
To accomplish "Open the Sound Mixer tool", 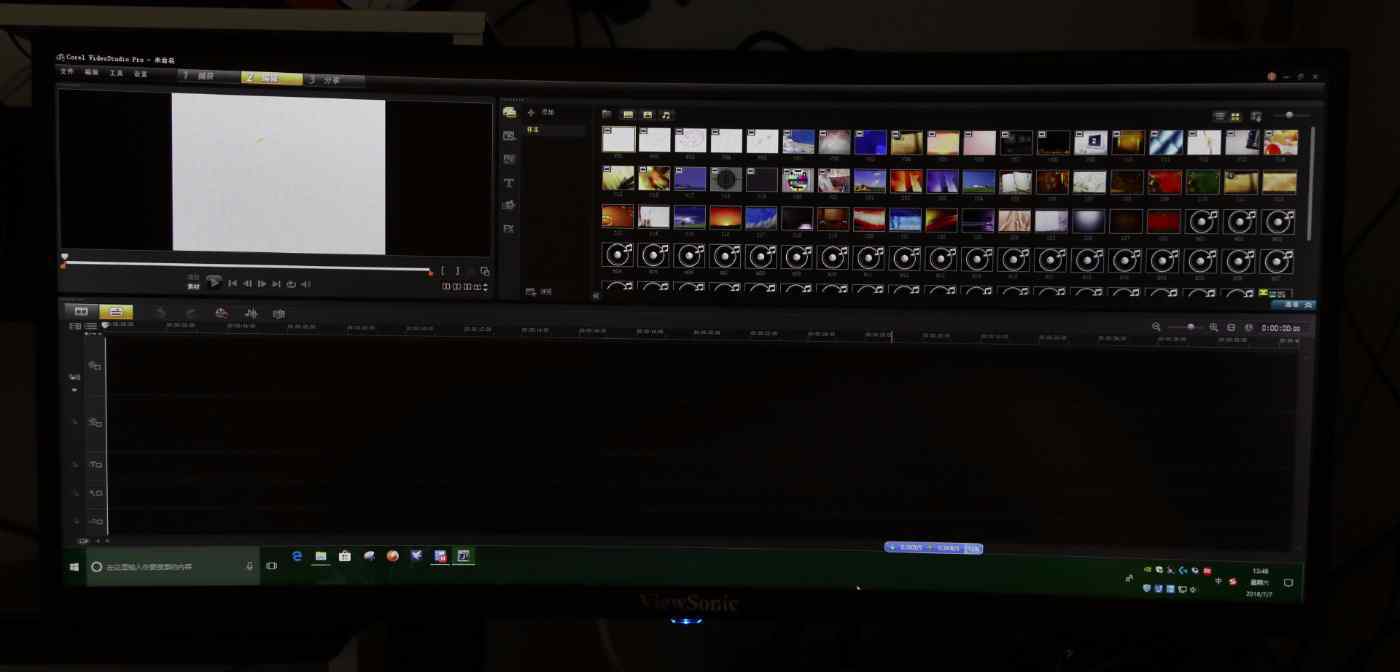I will [251, 313].
